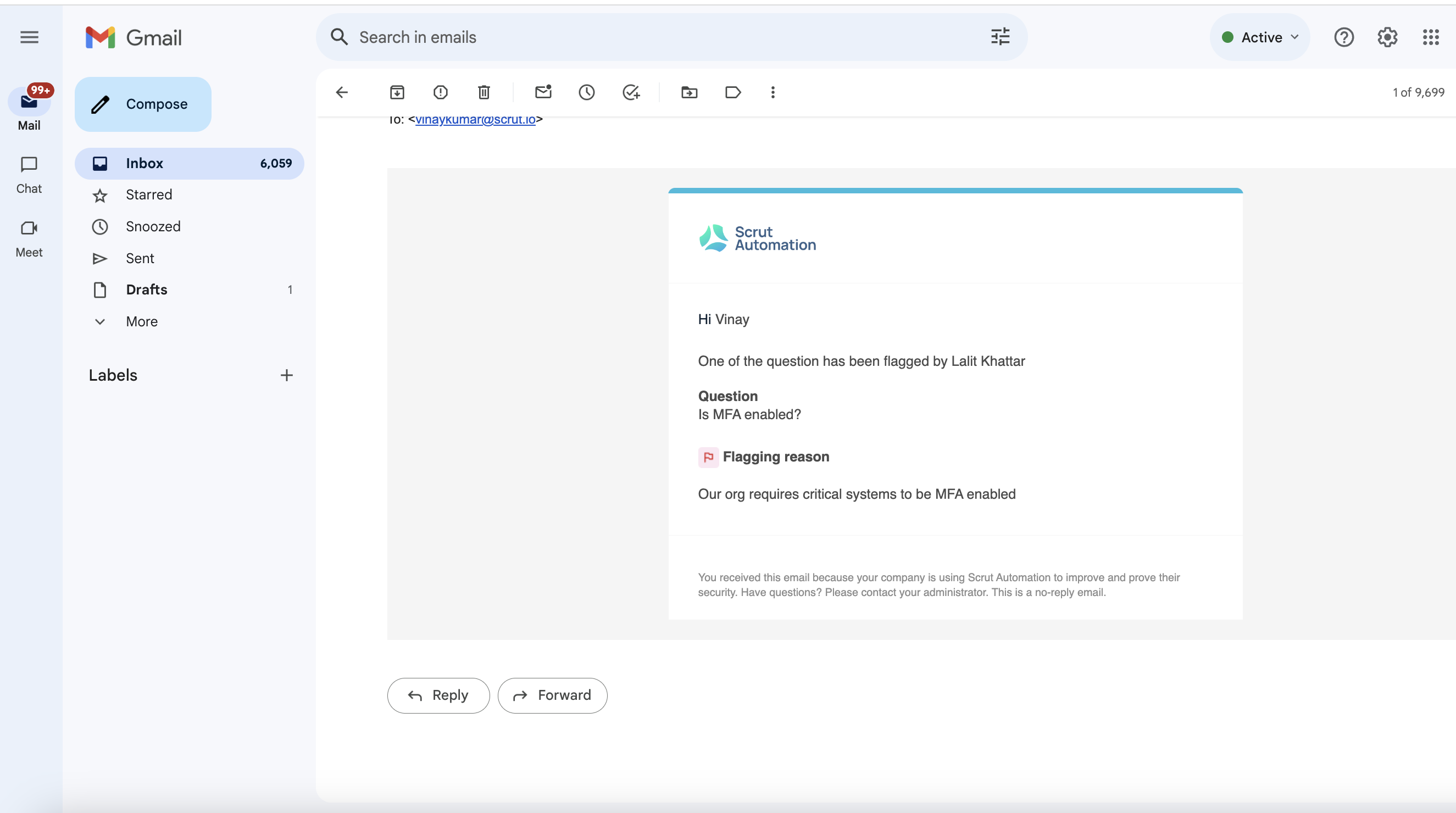Click the no-reply footer notice
The width and height of the screenshot is (1456, 813).
click(939, 584)
